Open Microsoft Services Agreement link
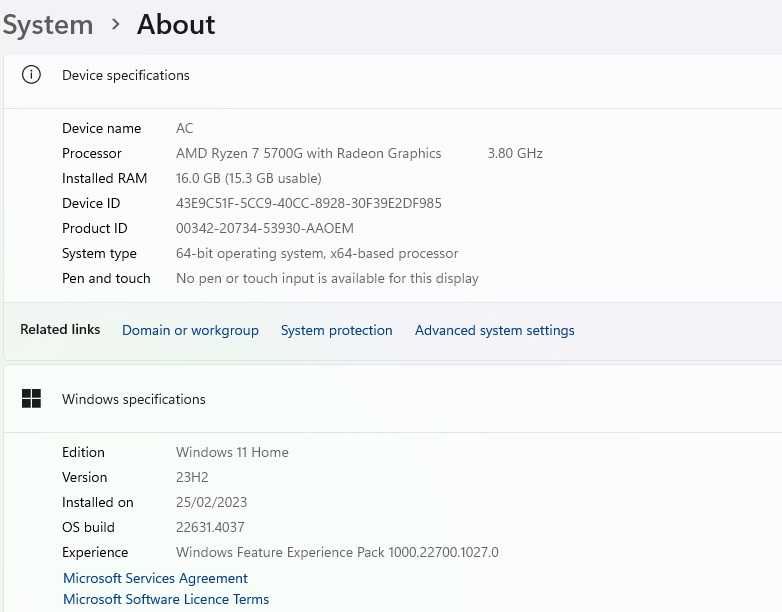782x612 pixels. 155,578
